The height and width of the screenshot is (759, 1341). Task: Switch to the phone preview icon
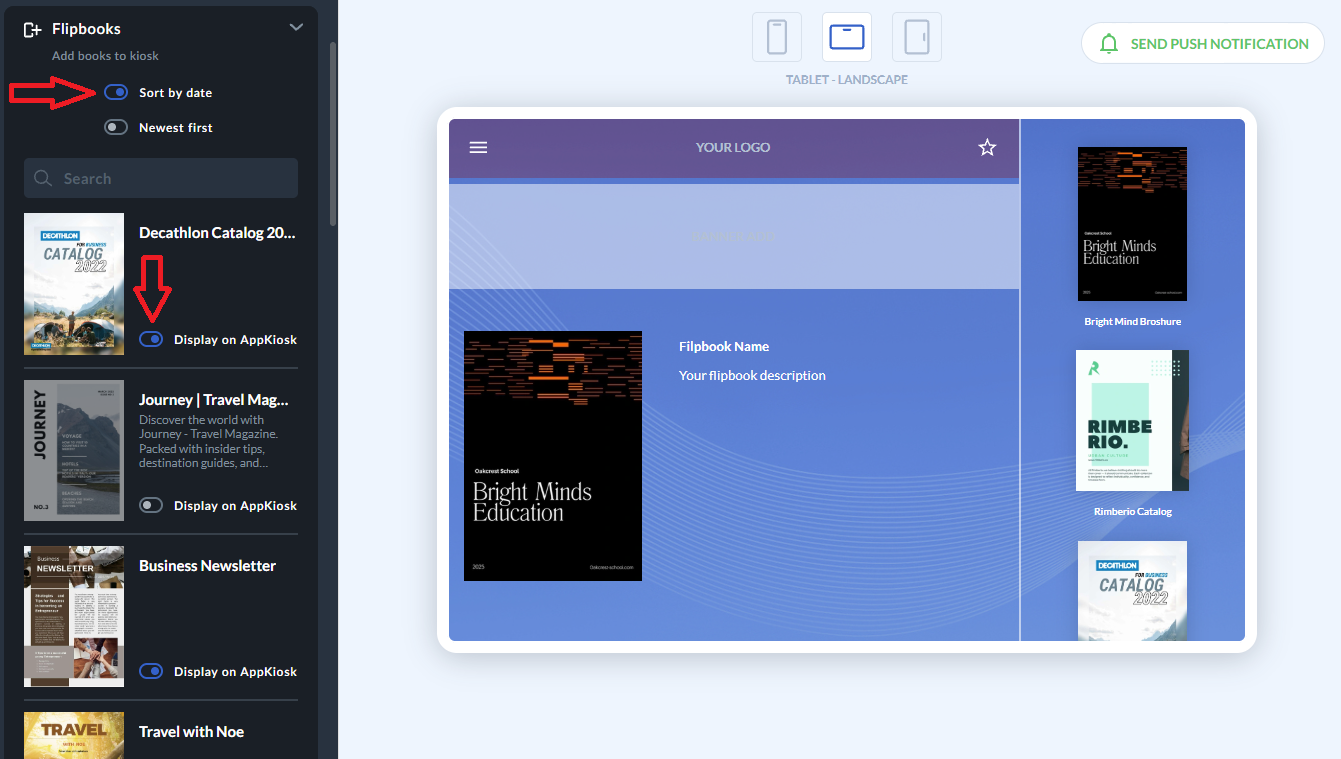click(x=777, y=37)
